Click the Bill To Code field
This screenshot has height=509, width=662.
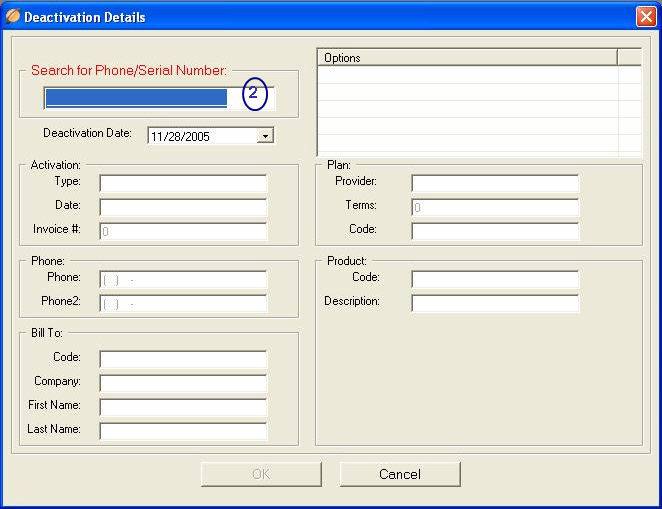click(x=183, y=359)
